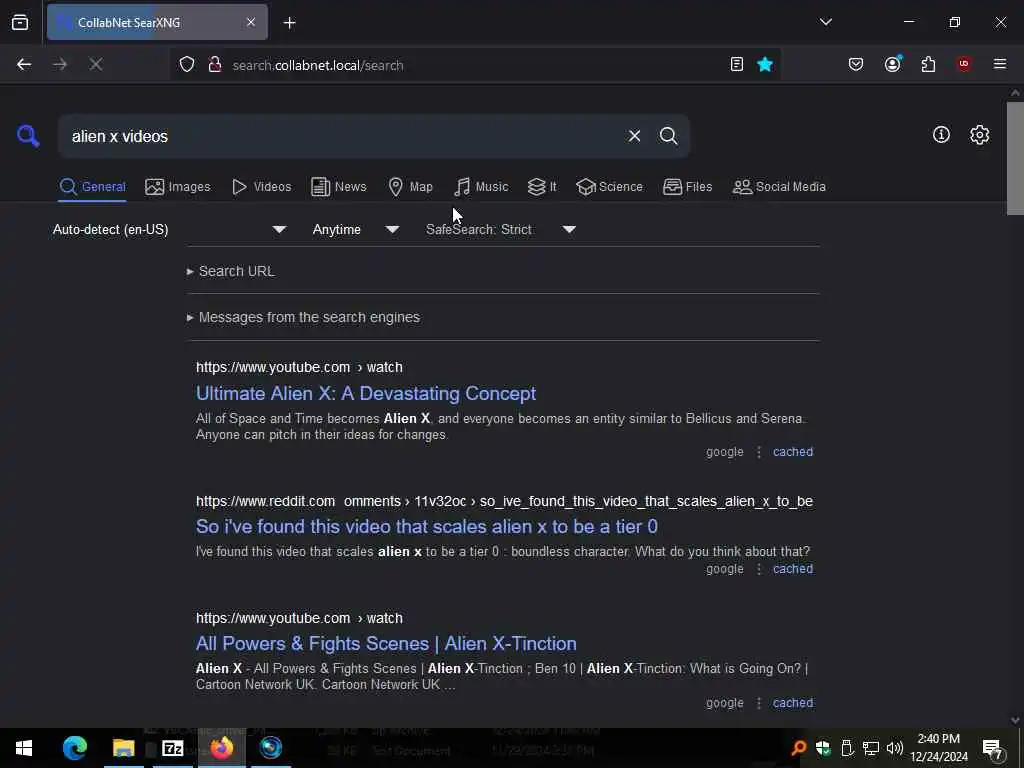Open a new tab

pyautogui.click(x=289, y=23)
